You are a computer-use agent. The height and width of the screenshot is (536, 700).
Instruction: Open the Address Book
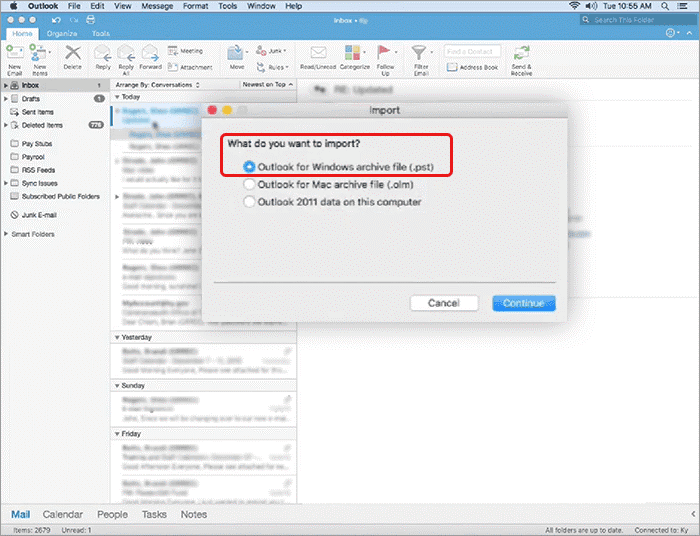472,67
